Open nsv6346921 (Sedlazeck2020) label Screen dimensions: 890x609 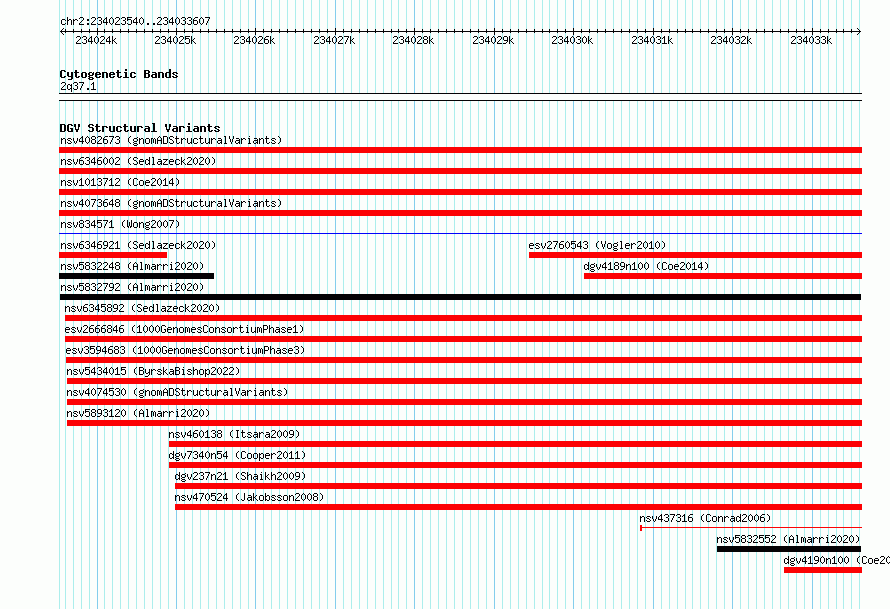(138, 245)
